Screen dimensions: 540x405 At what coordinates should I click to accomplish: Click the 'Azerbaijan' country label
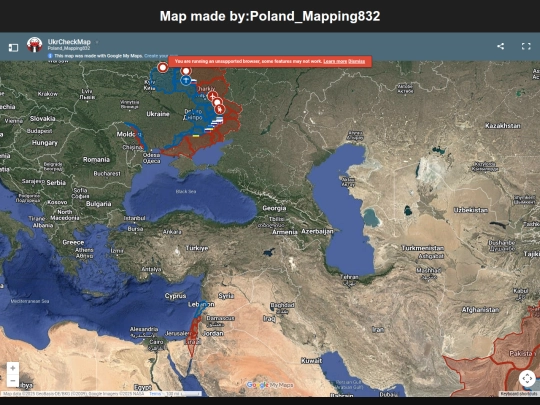(317, 231)
